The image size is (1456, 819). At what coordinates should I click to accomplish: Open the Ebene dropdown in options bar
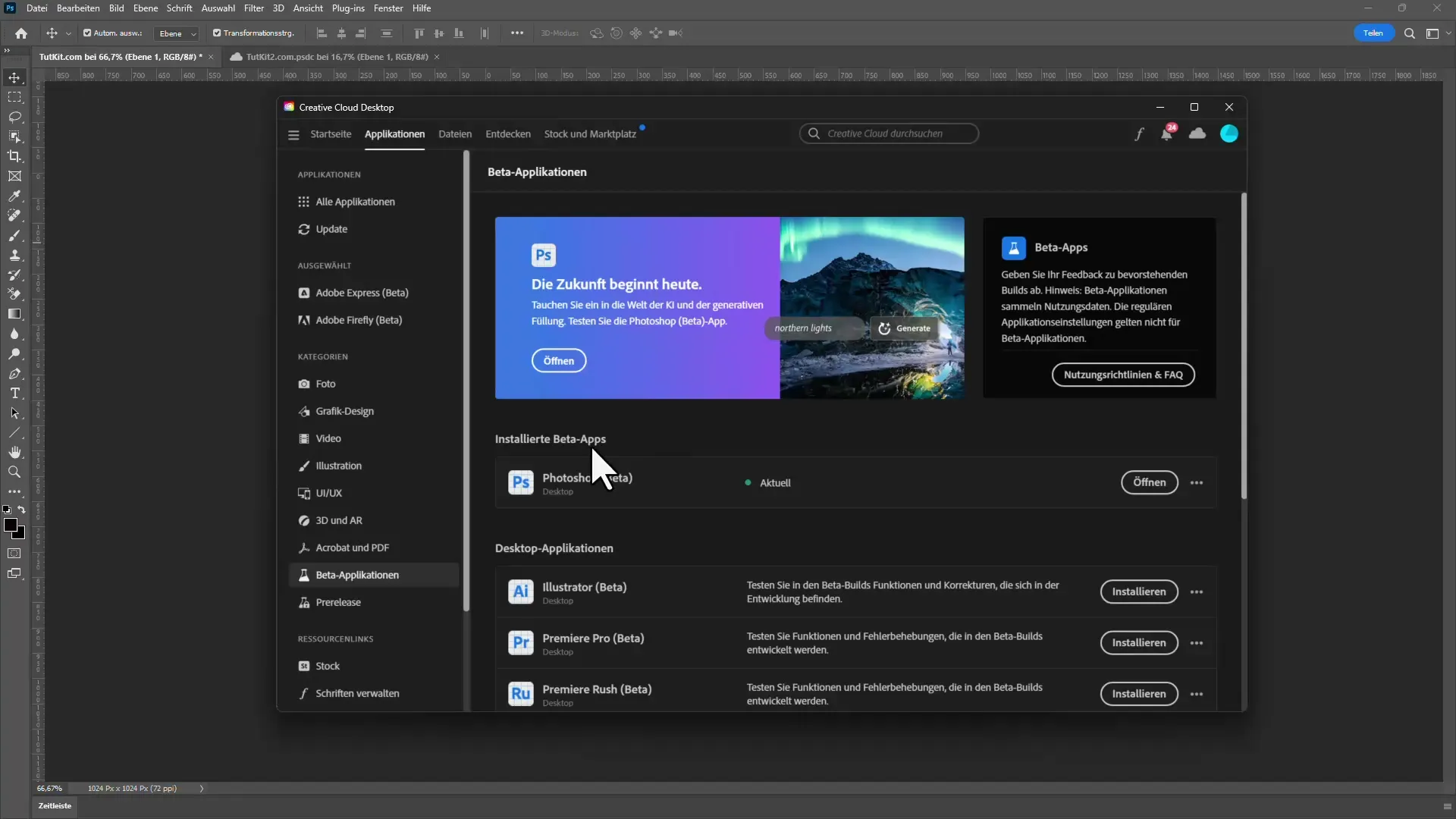(176, 33)
